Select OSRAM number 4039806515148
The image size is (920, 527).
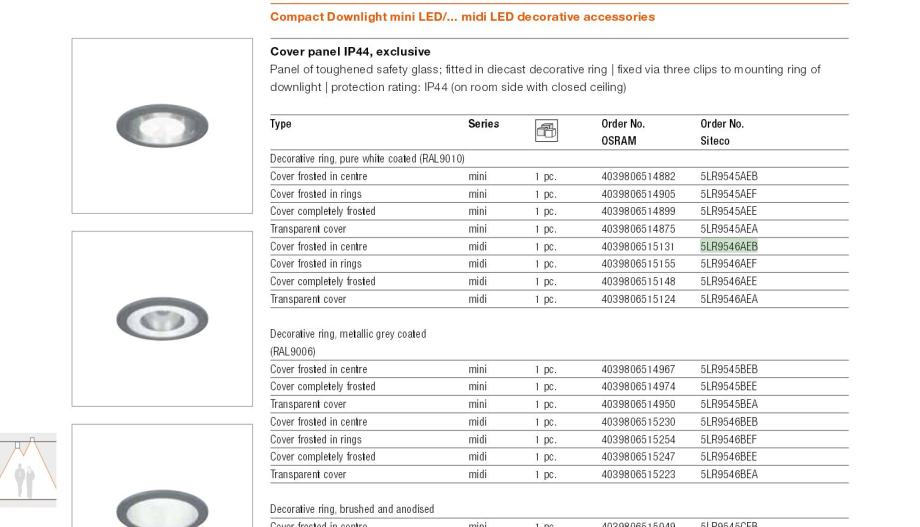[x=638, y=282]
